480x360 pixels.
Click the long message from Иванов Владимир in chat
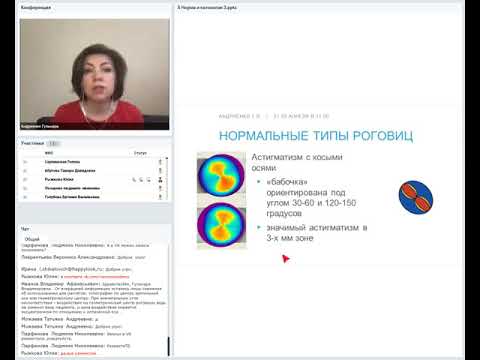[x=93, y=298]
